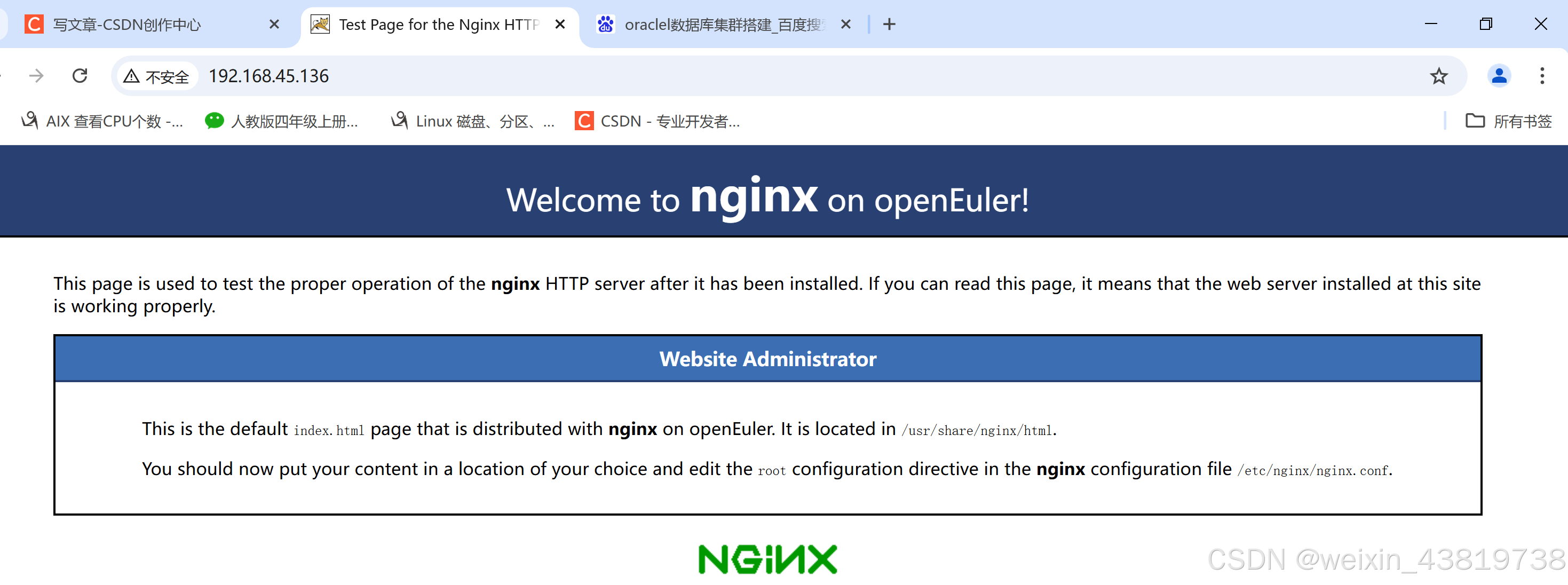Close the Test Page for Nginx tab

pos(560,25)
